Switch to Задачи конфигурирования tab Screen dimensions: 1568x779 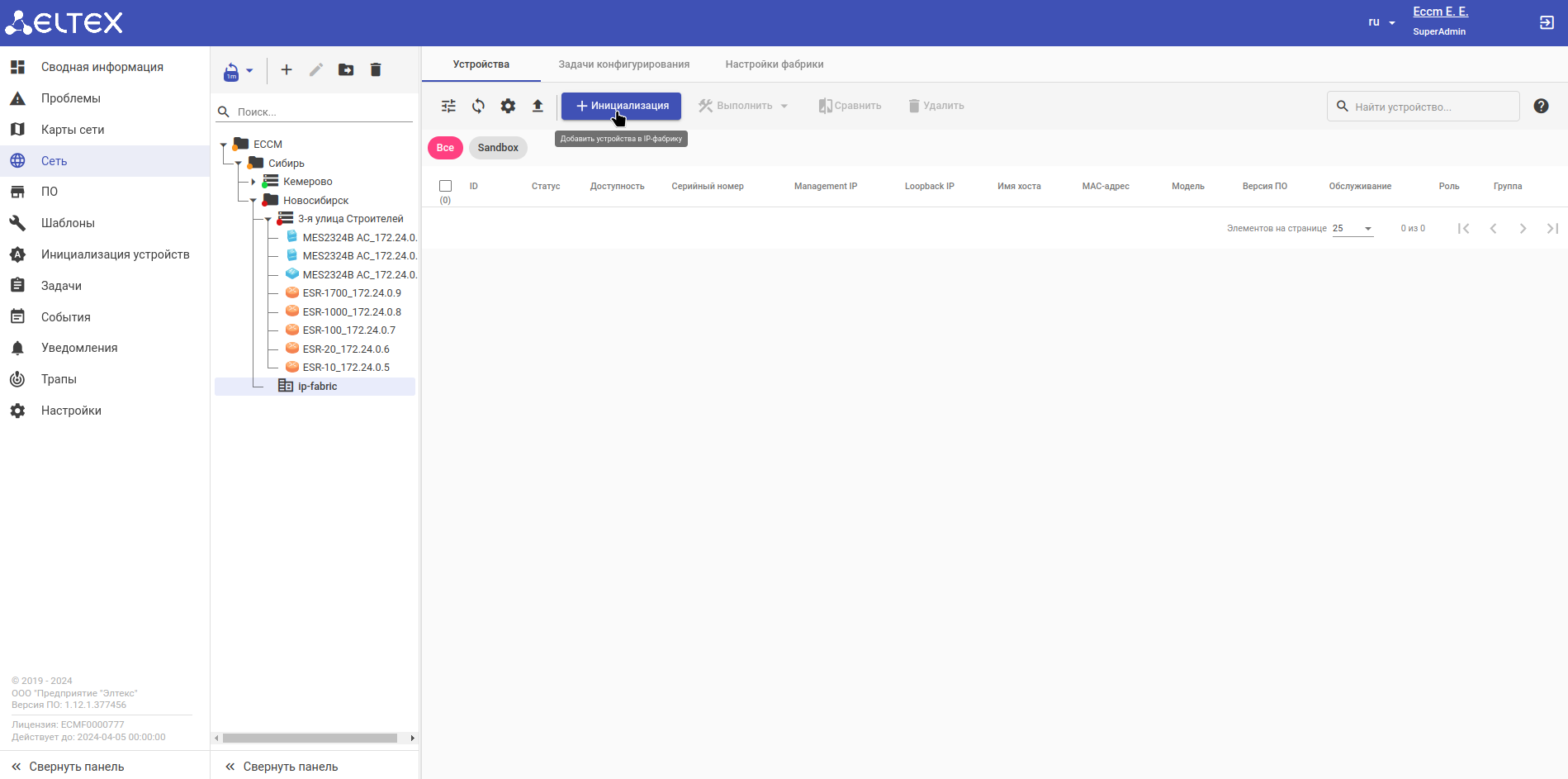624,64
